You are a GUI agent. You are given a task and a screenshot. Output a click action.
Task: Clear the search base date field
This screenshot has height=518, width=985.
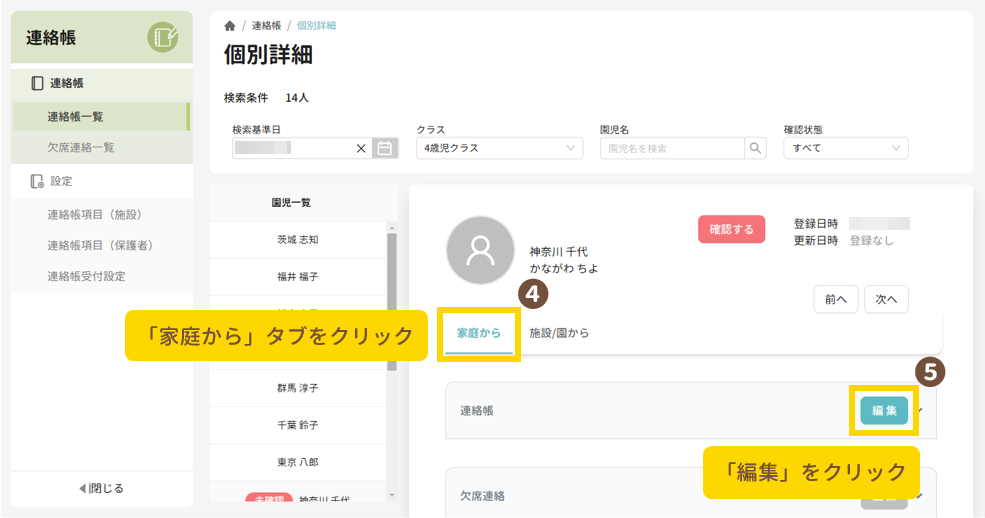[x=361, y=148]
